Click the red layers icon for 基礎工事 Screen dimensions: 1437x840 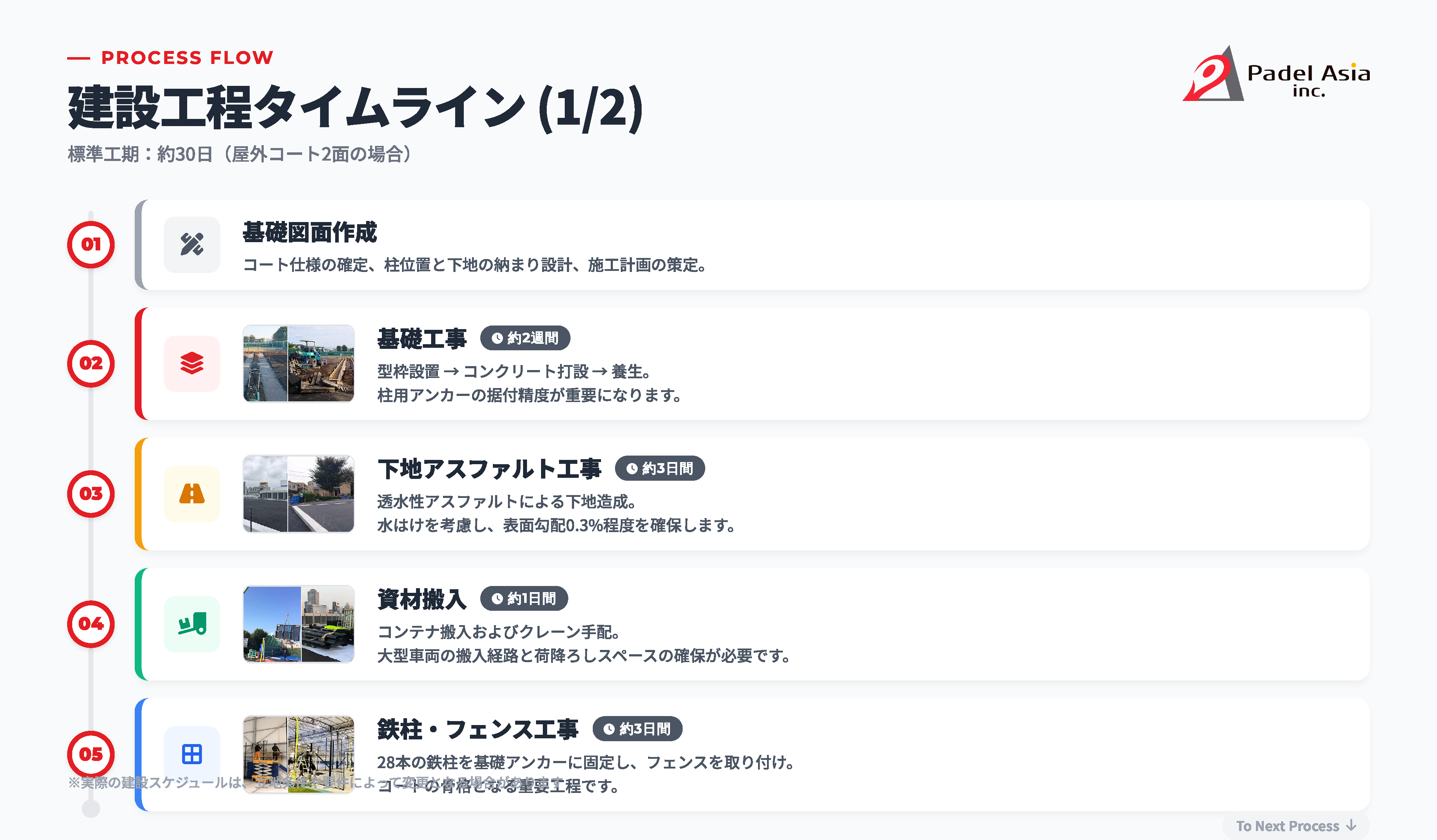point(191,363)
